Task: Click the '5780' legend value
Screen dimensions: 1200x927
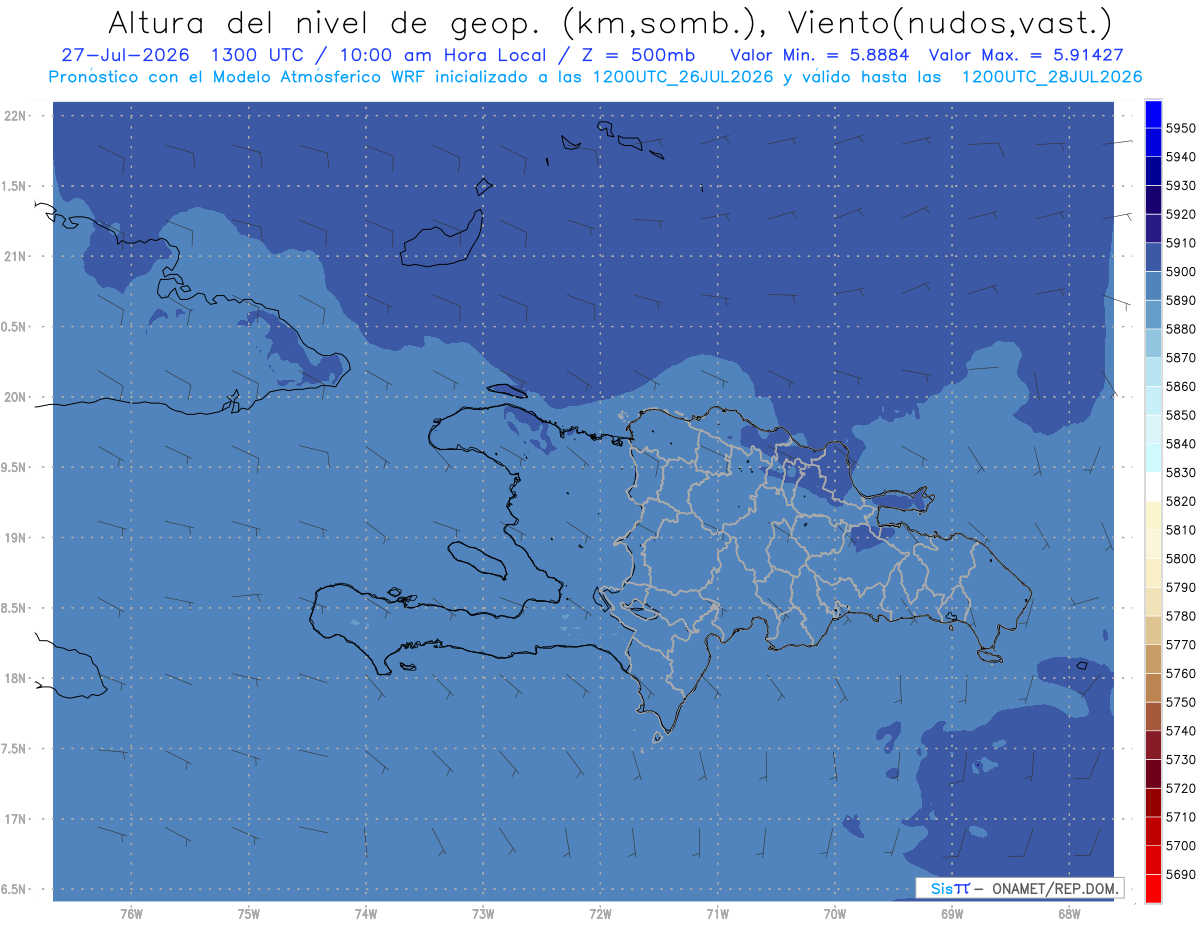Action: pos(1181,616)
